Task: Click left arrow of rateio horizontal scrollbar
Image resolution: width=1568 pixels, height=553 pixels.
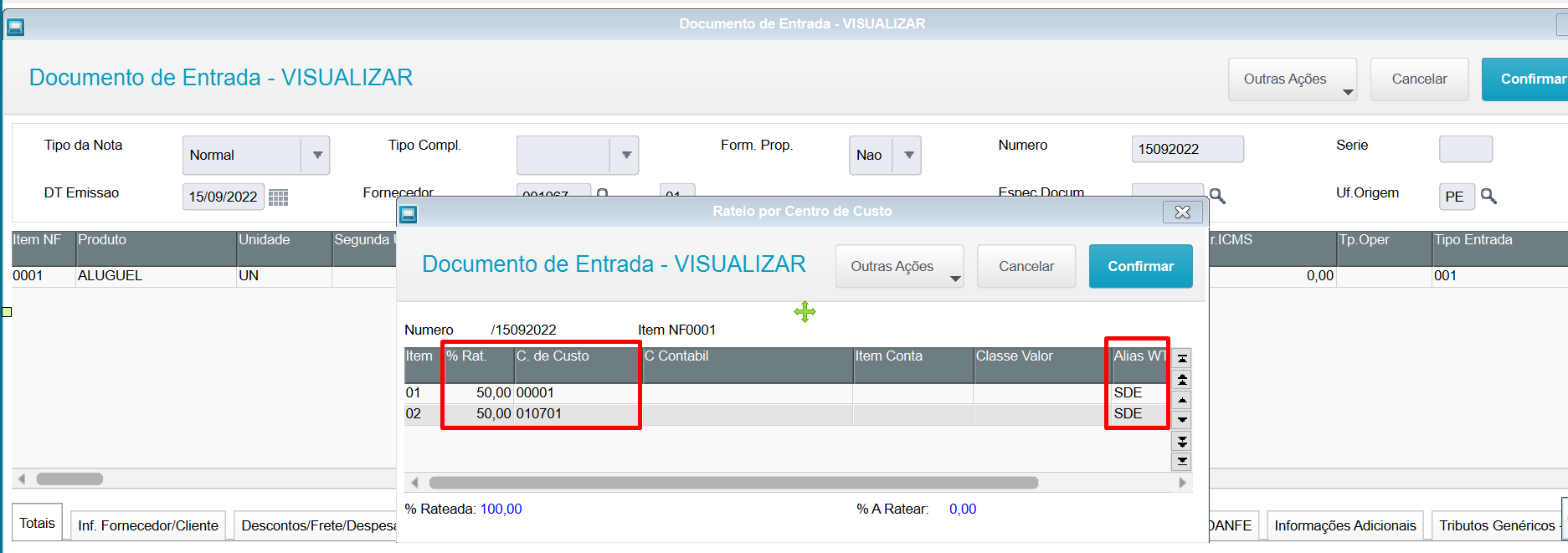Action: 414,483
